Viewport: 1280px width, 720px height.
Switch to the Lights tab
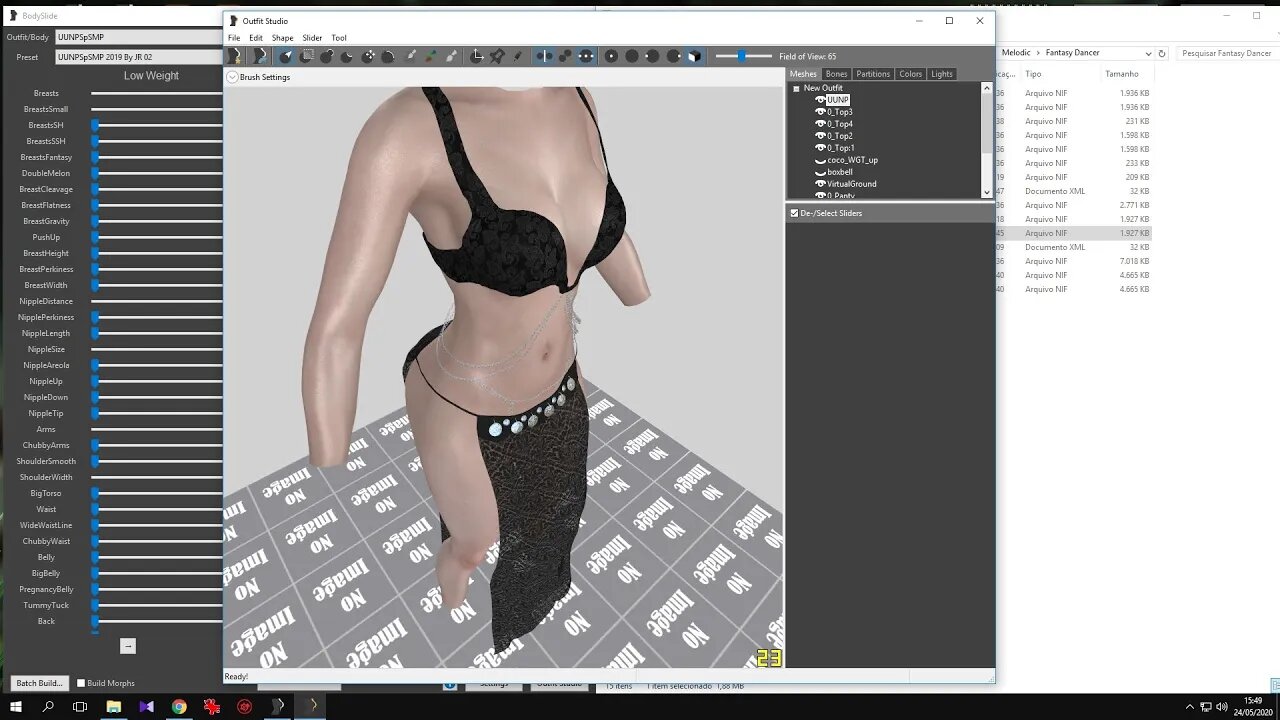(942, 74)
